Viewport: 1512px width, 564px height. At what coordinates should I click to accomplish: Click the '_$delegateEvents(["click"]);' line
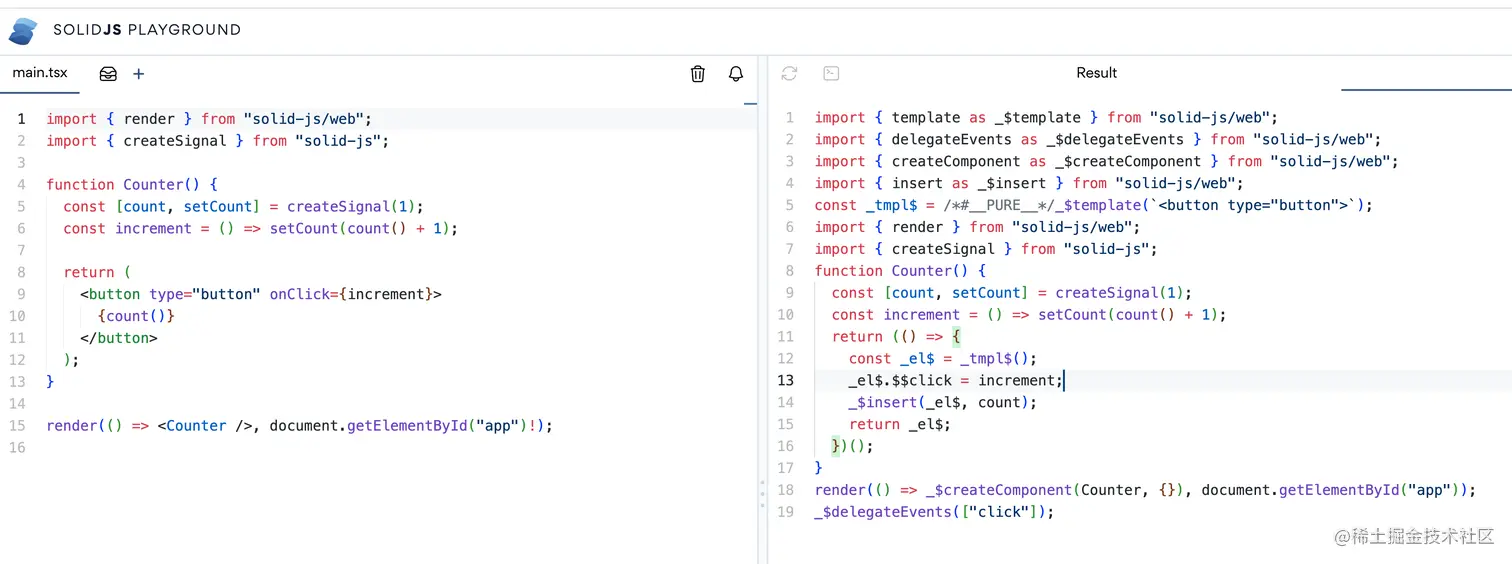click(x=935, y=512)
